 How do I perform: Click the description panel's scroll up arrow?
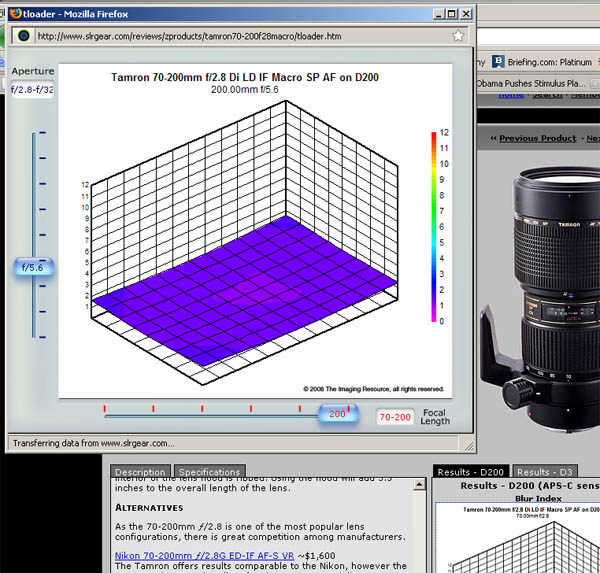tap(419, 485)
